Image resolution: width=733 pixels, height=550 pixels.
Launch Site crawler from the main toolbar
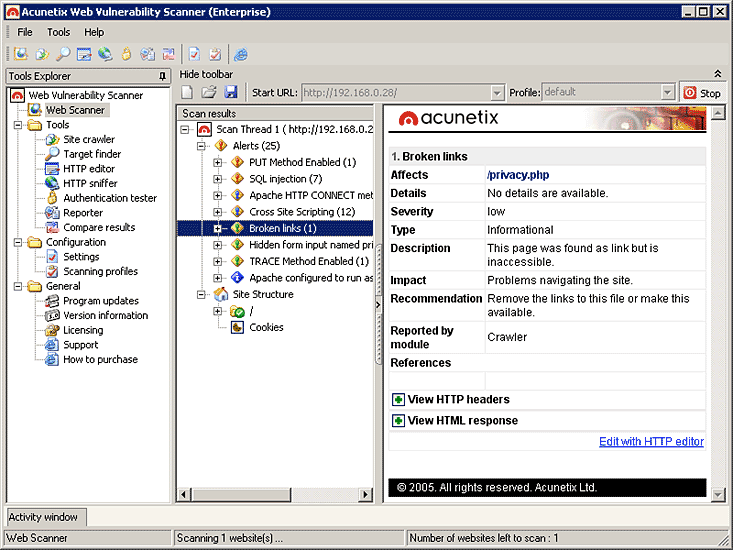[x=42, y=54]
